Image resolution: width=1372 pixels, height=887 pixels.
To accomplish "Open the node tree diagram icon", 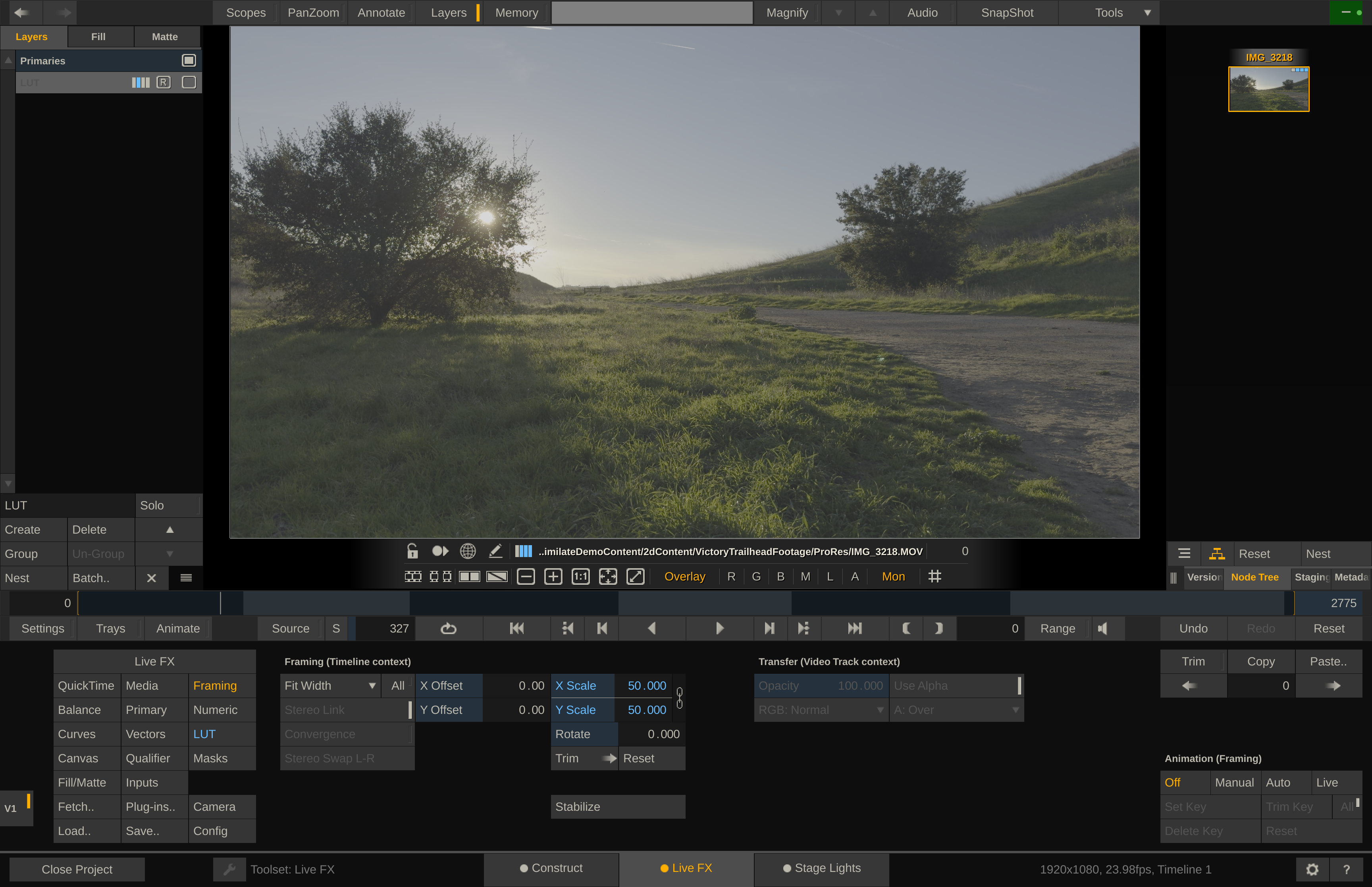I will [x=1216, y=553].
